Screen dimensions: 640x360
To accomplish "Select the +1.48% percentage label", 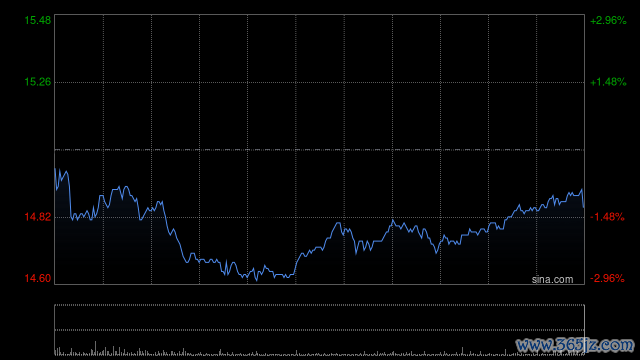I will (608, 82).
